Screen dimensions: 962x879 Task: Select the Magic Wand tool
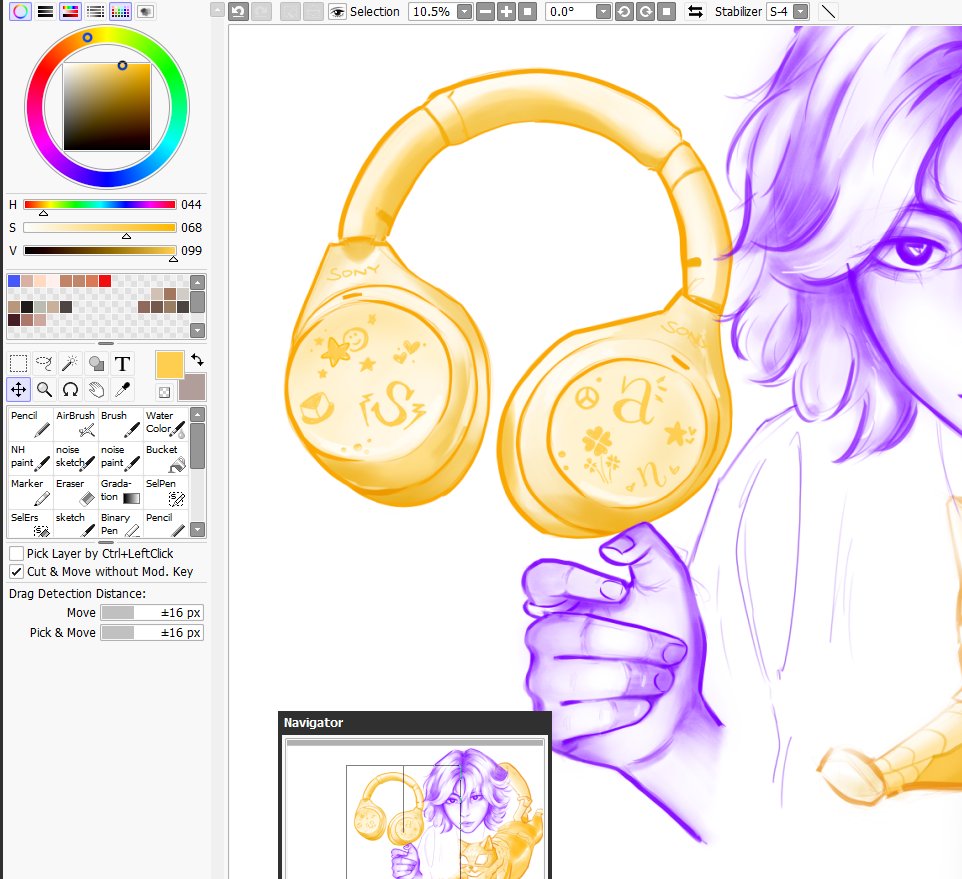70,364
